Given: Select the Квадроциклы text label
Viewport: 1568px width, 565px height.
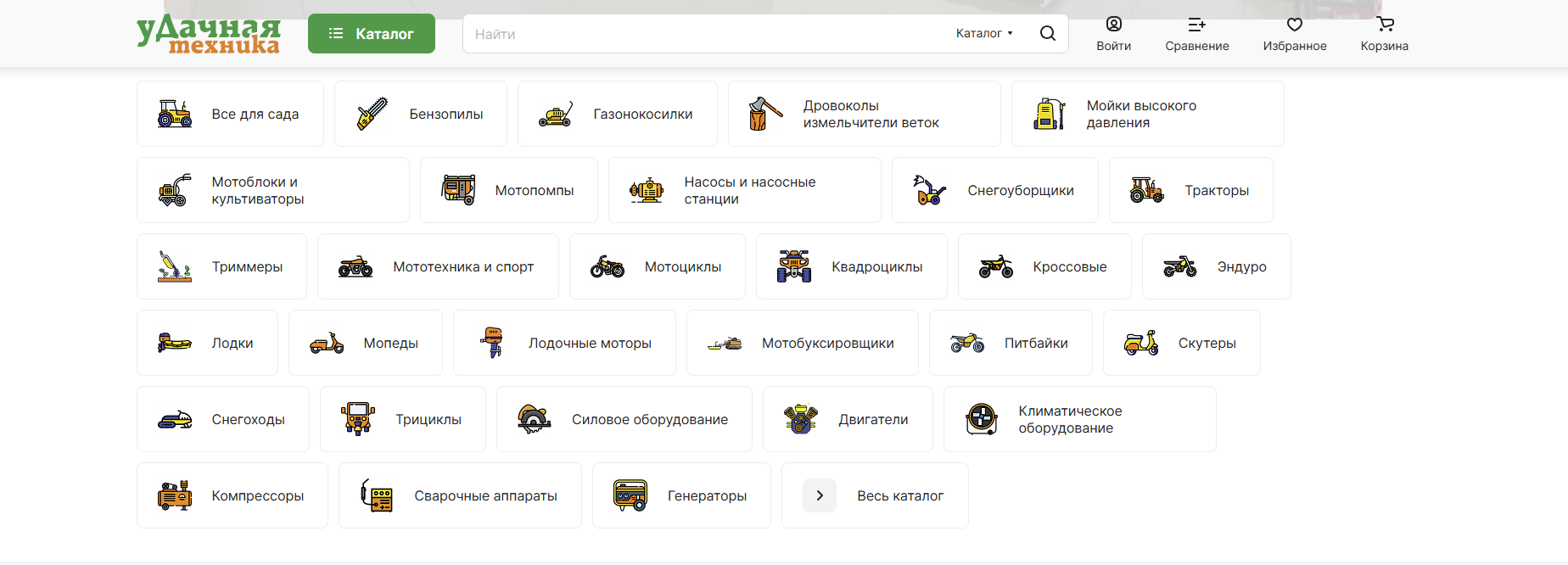Looking at the screenshot, I should pyautogui.click(x=877, y=266).
